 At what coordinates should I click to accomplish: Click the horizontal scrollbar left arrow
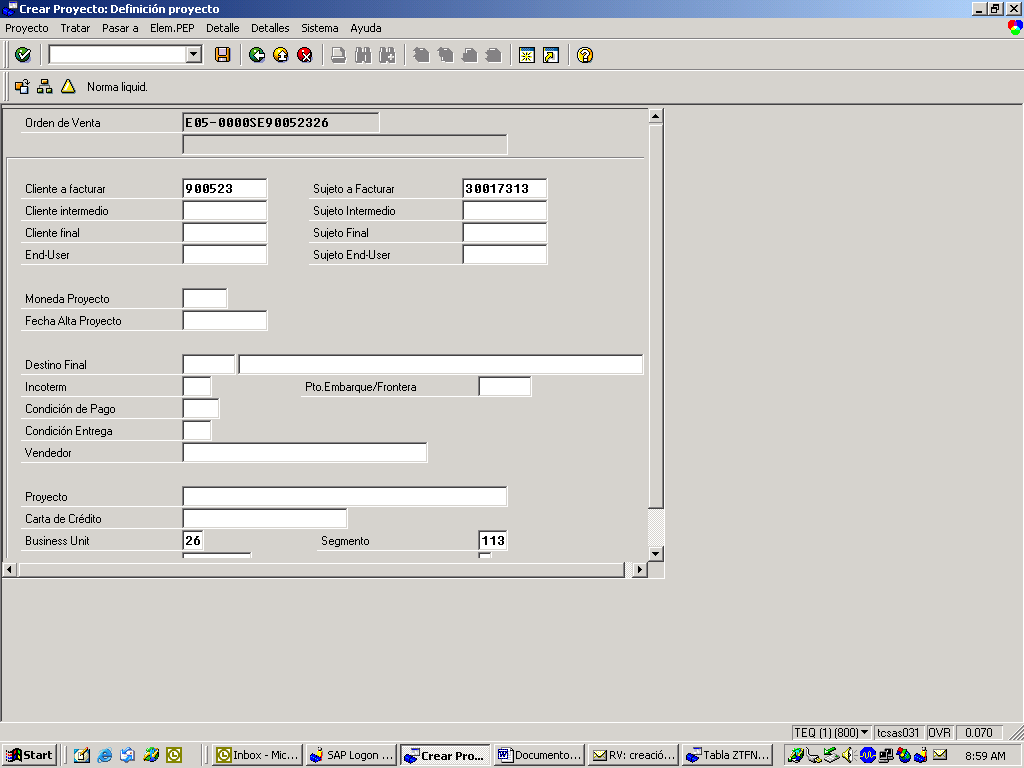pyautogui.click(x=9, y=569)
